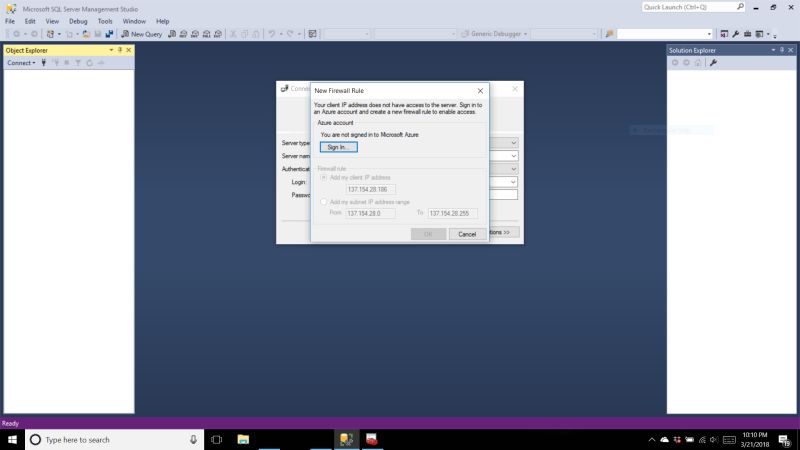Click the Find in Files toolbar icon
This screenshot has width=800, height=450.
tap(609, 34)
